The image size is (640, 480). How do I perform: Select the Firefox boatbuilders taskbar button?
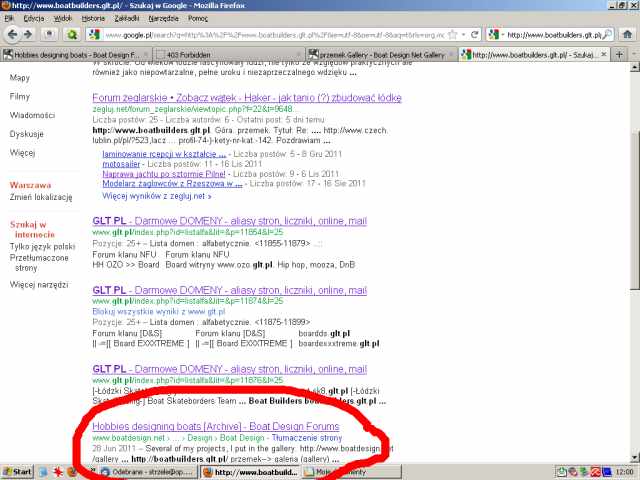point(251,472)
